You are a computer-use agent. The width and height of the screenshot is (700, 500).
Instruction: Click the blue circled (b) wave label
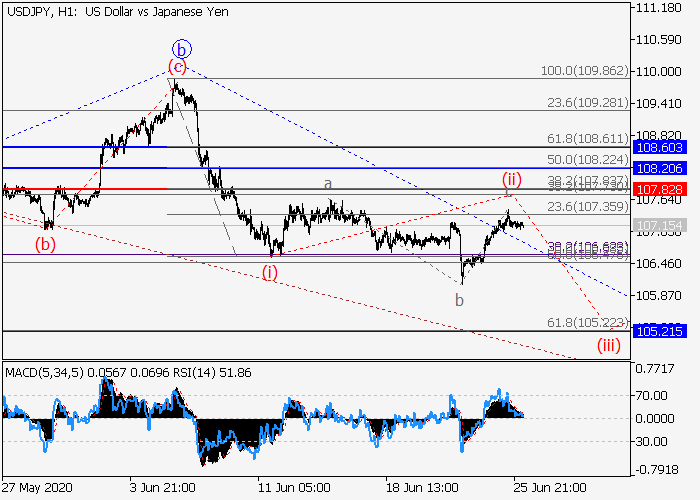click(x=180, y=48)
